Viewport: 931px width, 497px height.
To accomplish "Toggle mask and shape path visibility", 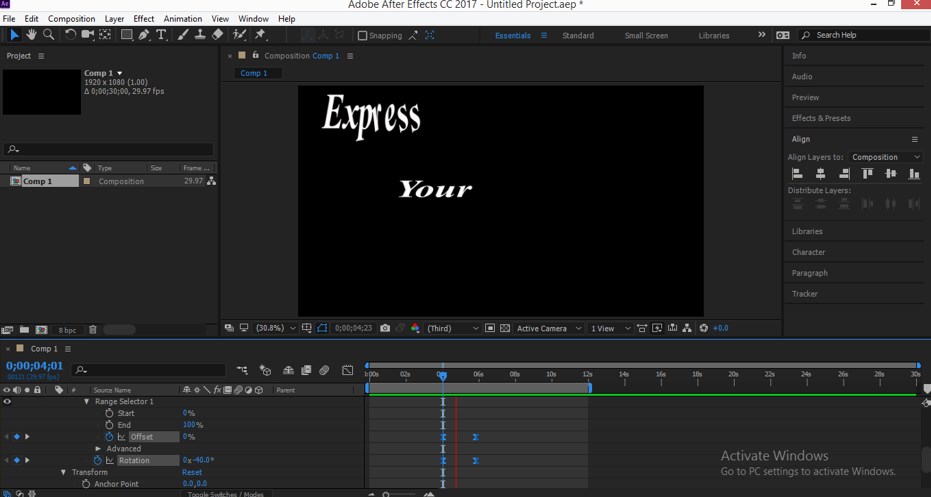I will pyautogui.click(x=322, y=328).
